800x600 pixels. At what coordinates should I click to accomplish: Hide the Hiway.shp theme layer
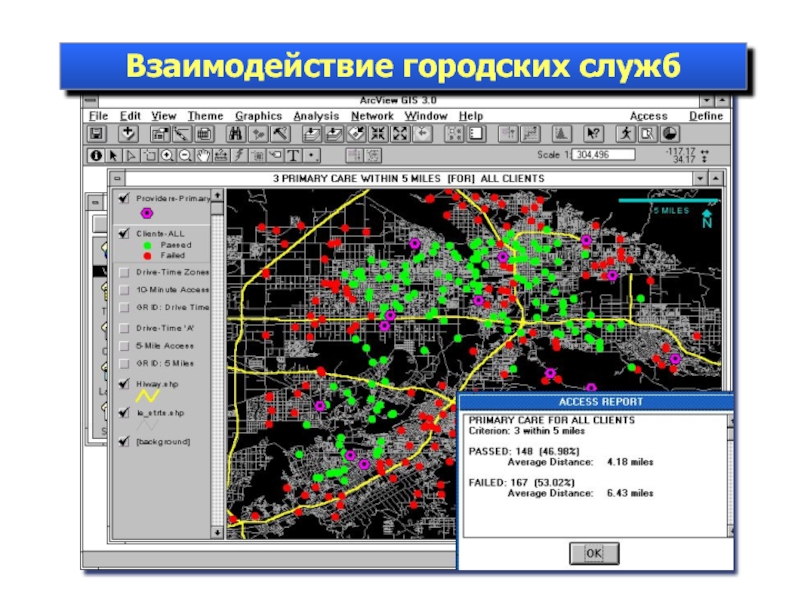pos(123,383)
